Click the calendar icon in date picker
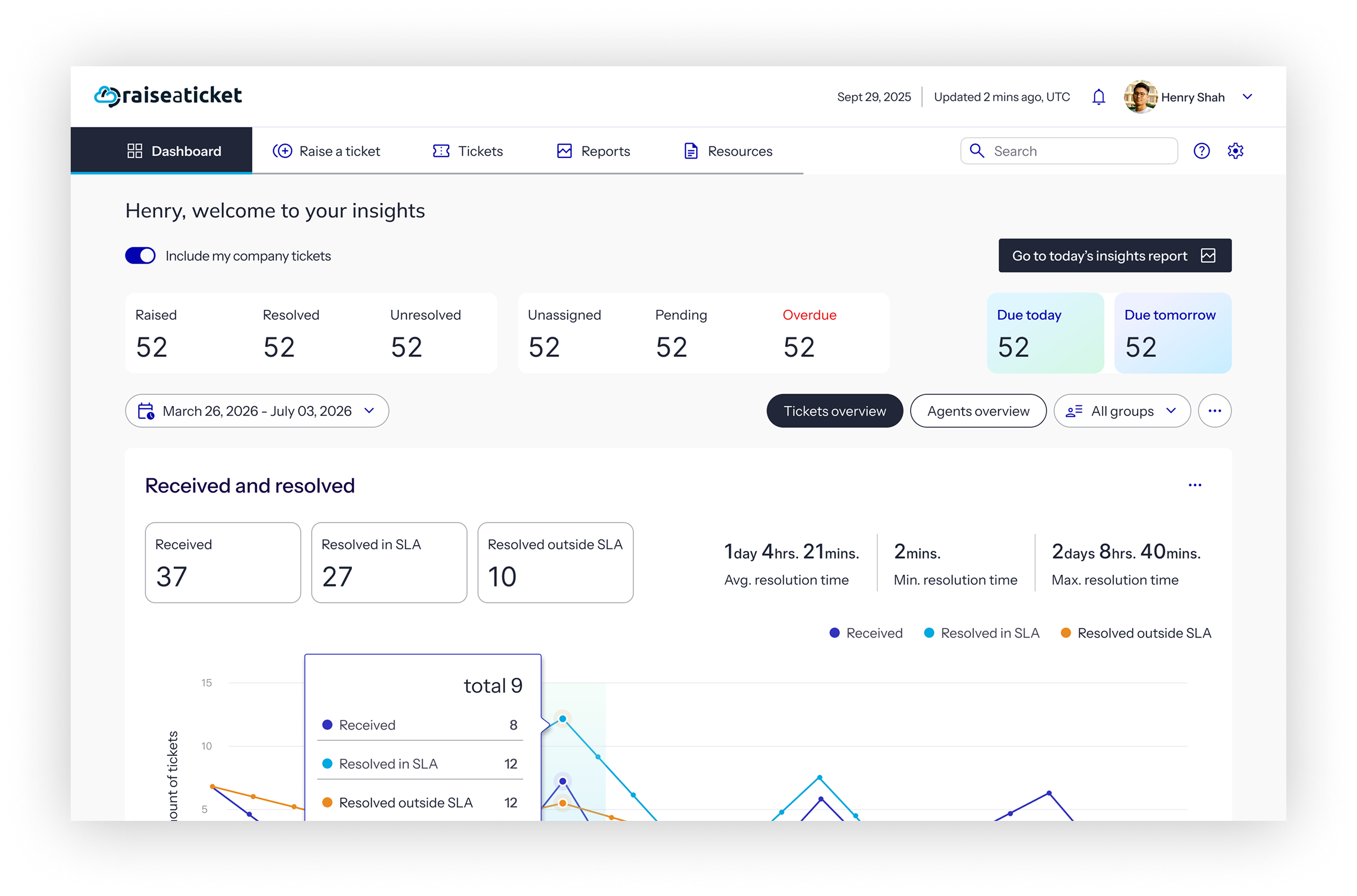This screenshot has height=896, width=1357. (146, 411)
